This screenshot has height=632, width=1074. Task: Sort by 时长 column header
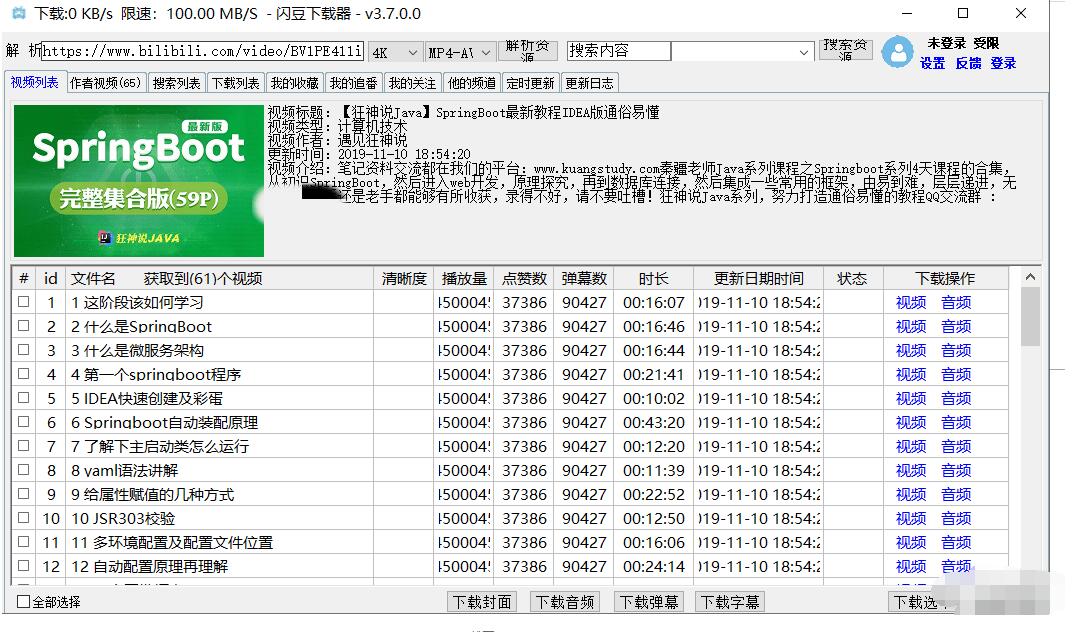pyautogui.click(x=653, y=279)
